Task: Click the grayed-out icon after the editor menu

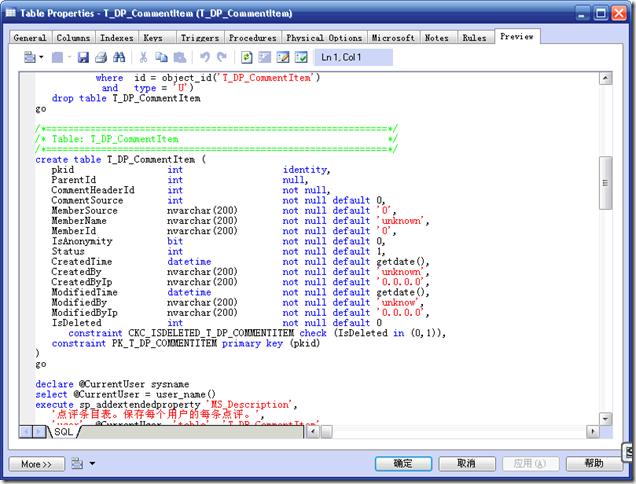Action: click(57, 58)
